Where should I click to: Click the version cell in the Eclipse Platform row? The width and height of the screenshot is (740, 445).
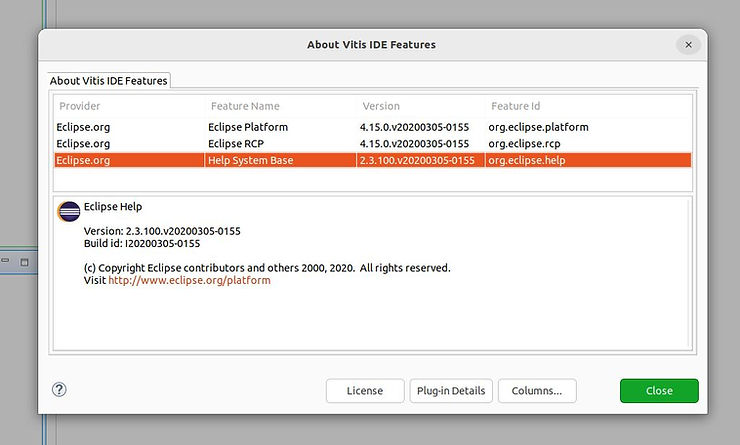414,127
